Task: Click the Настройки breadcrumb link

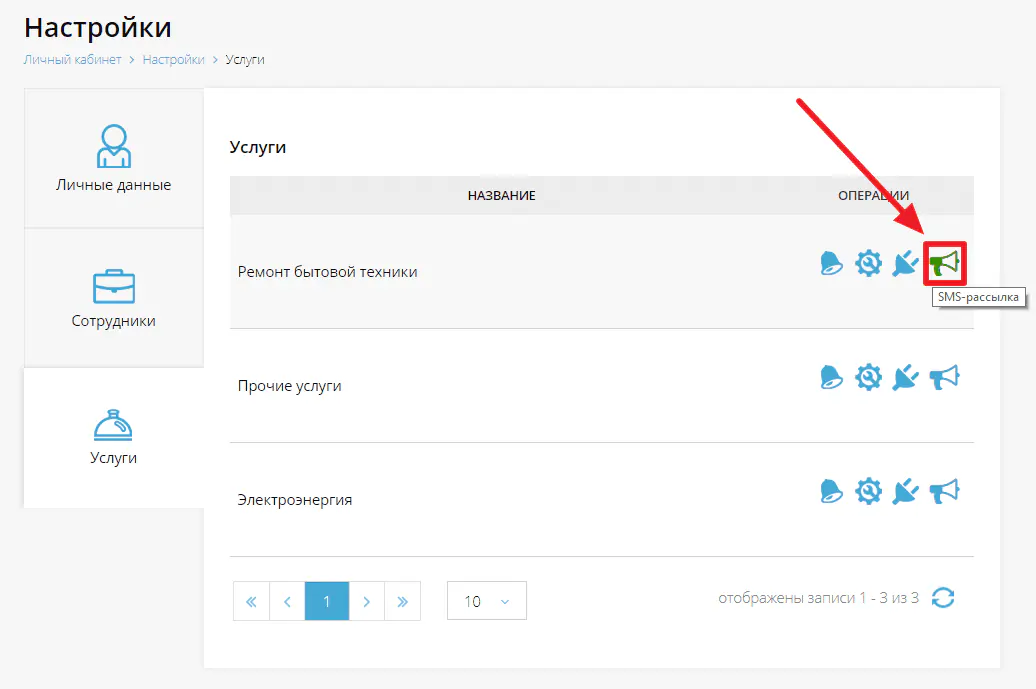Action: pos(173,60)
